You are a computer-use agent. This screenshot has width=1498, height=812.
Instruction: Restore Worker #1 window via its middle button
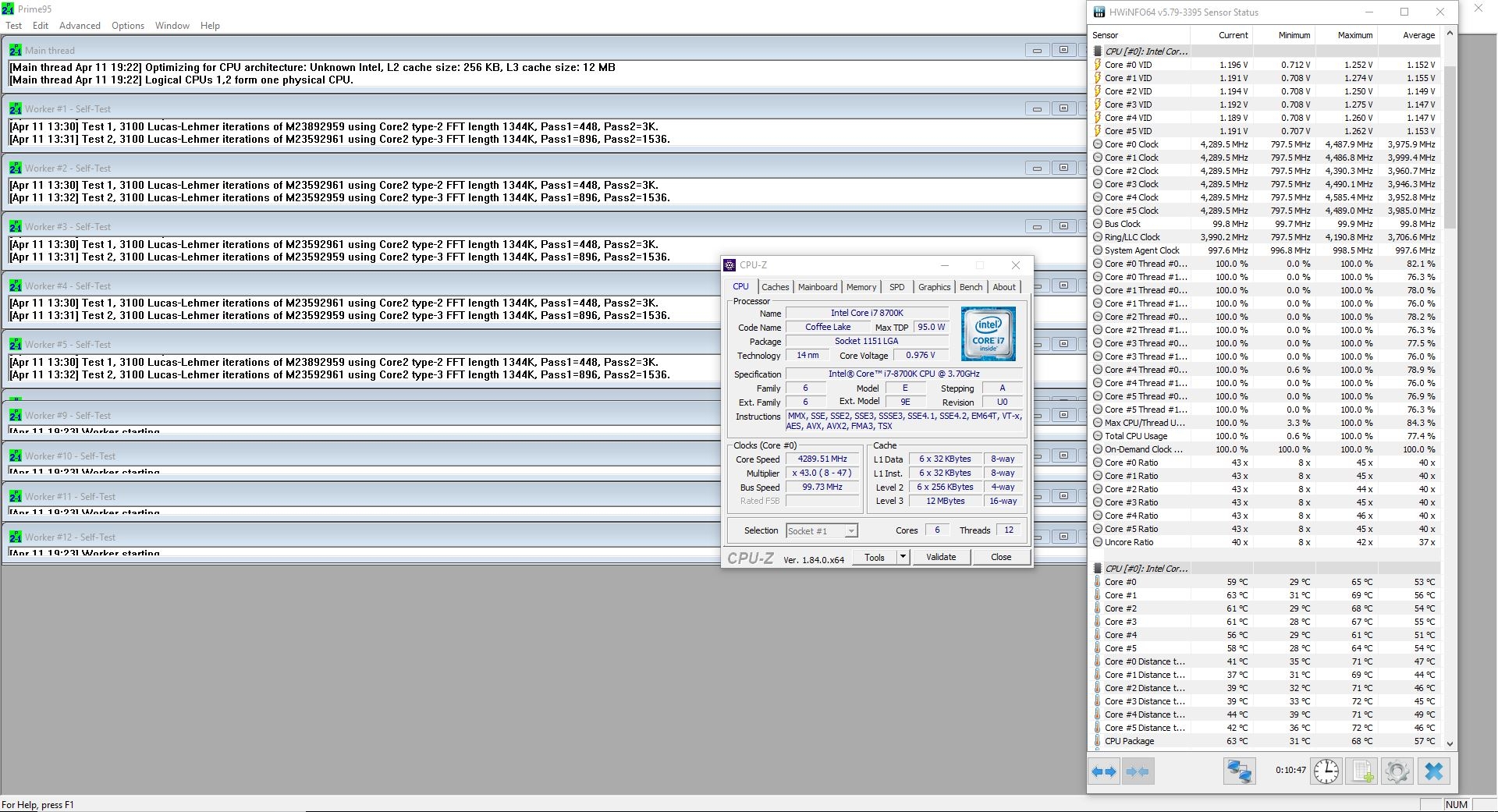(1063, 108)
